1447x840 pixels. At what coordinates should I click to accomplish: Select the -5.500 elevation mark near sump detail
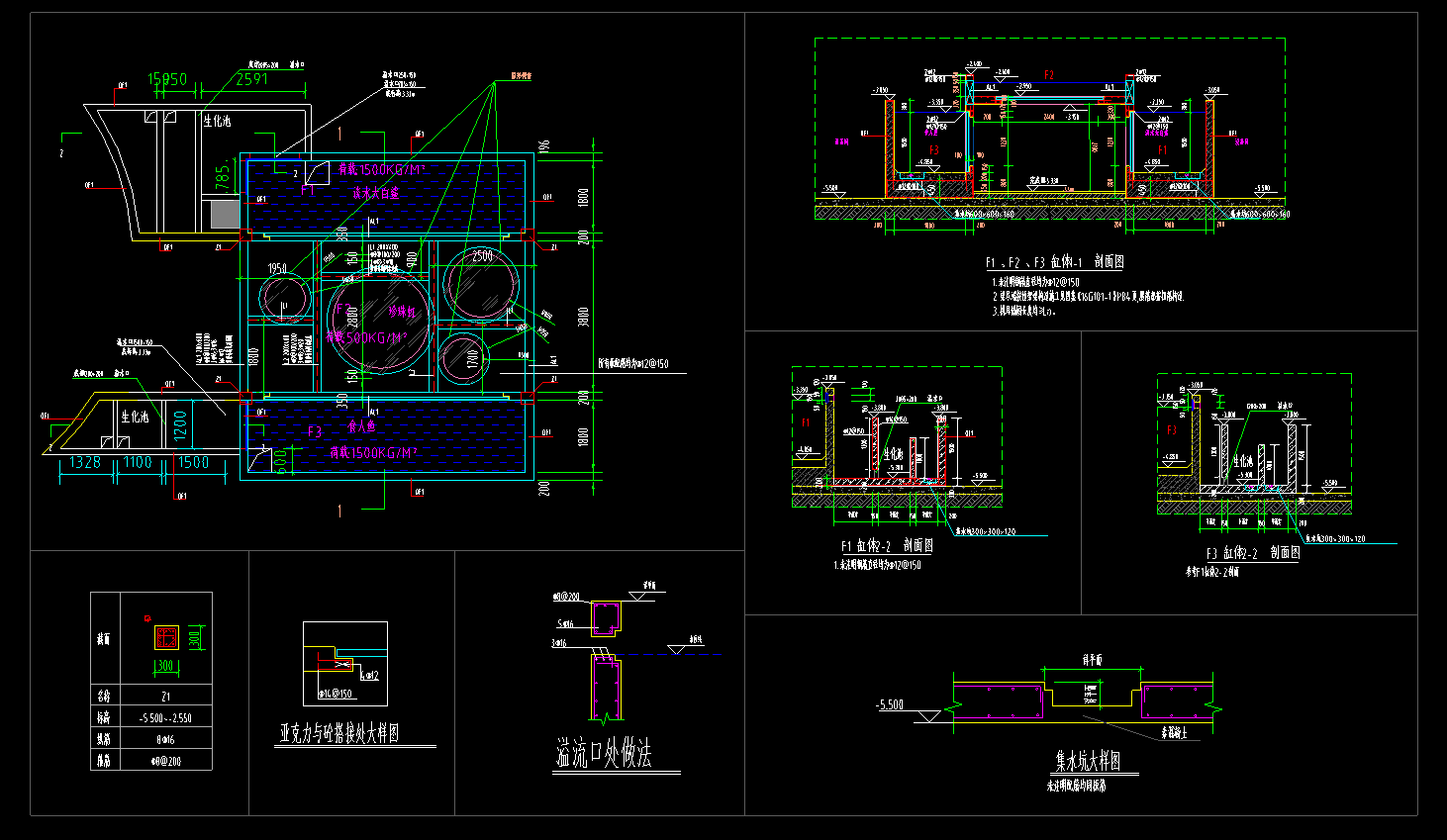890,704
